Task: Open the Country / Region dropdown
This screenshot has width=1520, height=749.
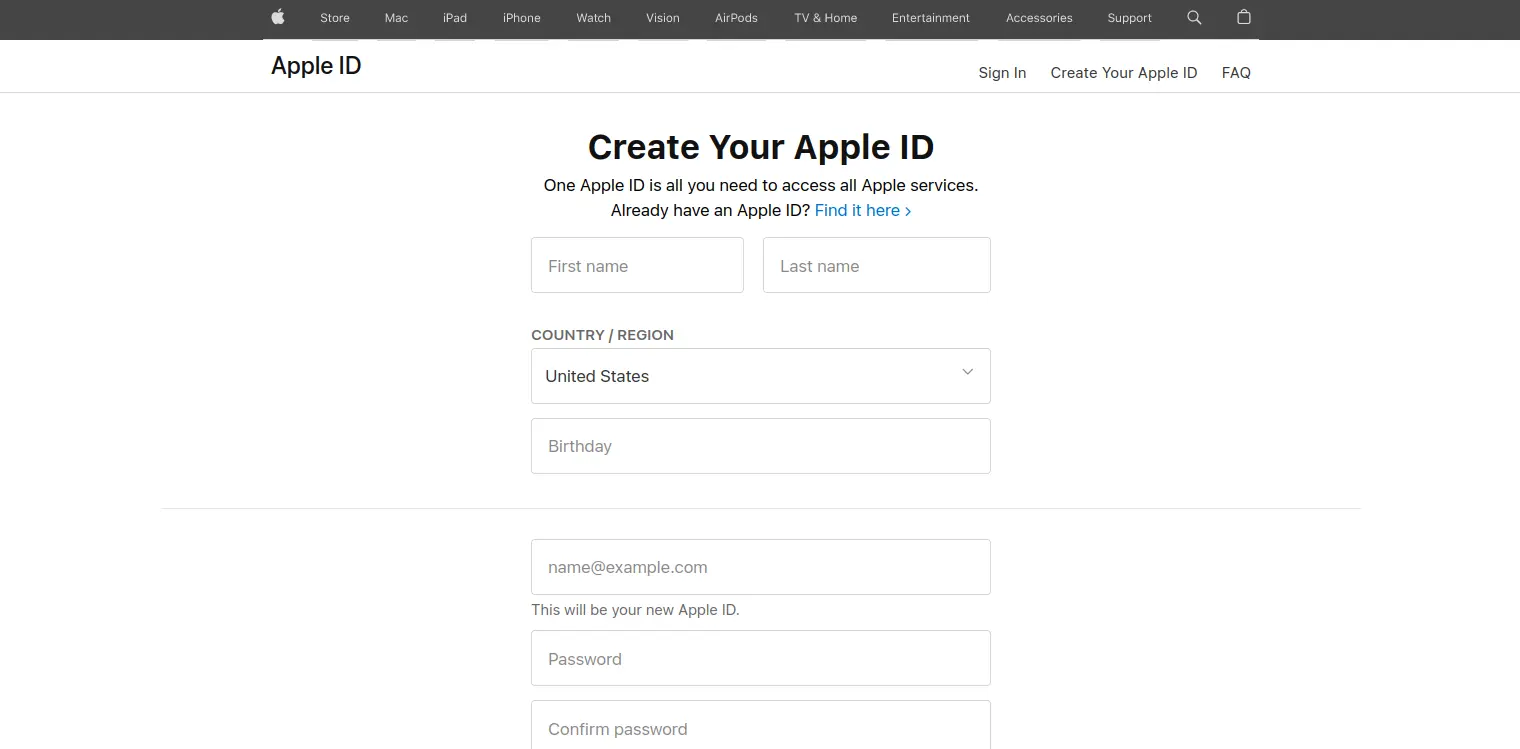Action: pos(761,376)
